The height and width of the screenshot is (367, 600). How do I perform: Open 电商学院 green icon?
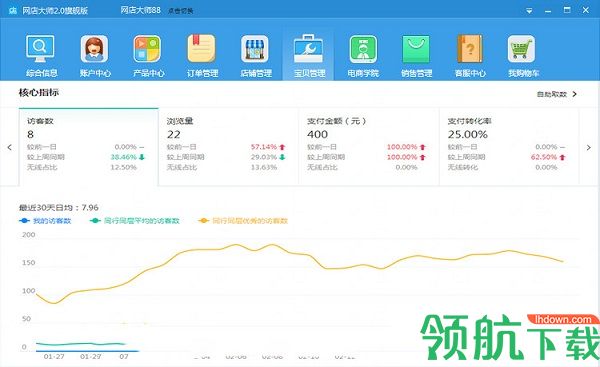pos(363,49)
